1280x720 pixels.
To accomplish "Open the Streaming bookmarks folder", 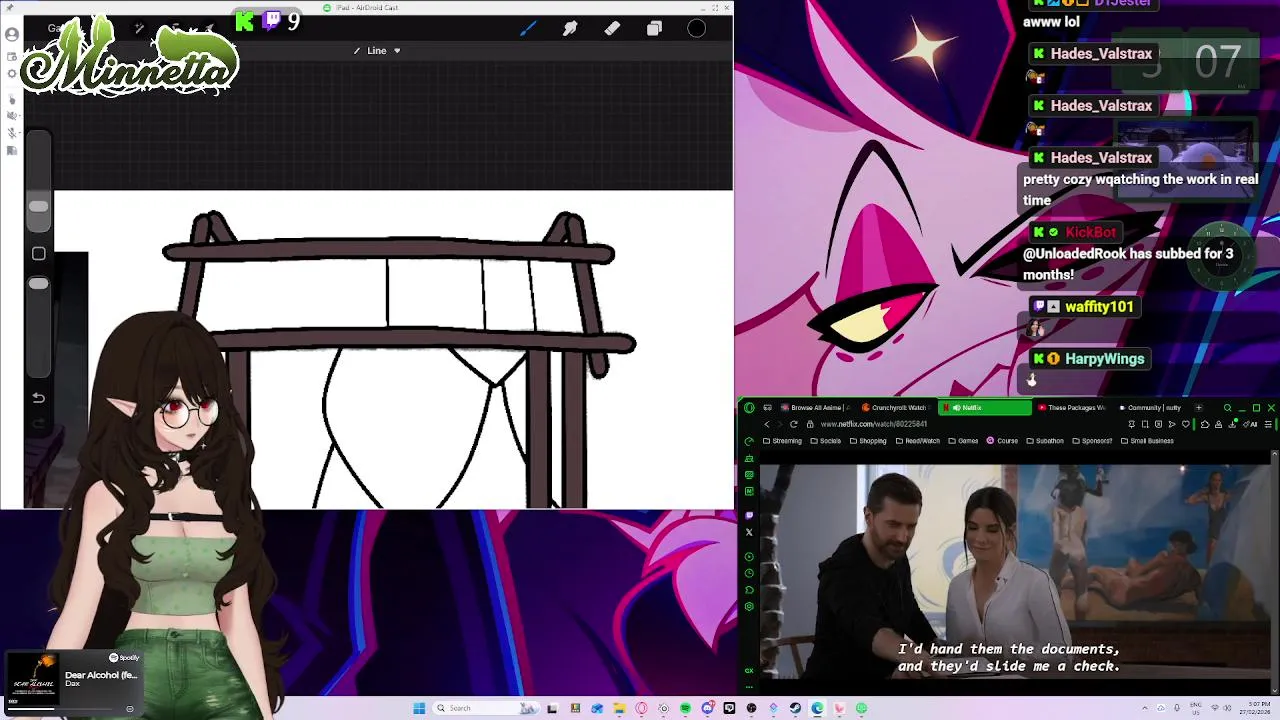I will click(782, 441).
